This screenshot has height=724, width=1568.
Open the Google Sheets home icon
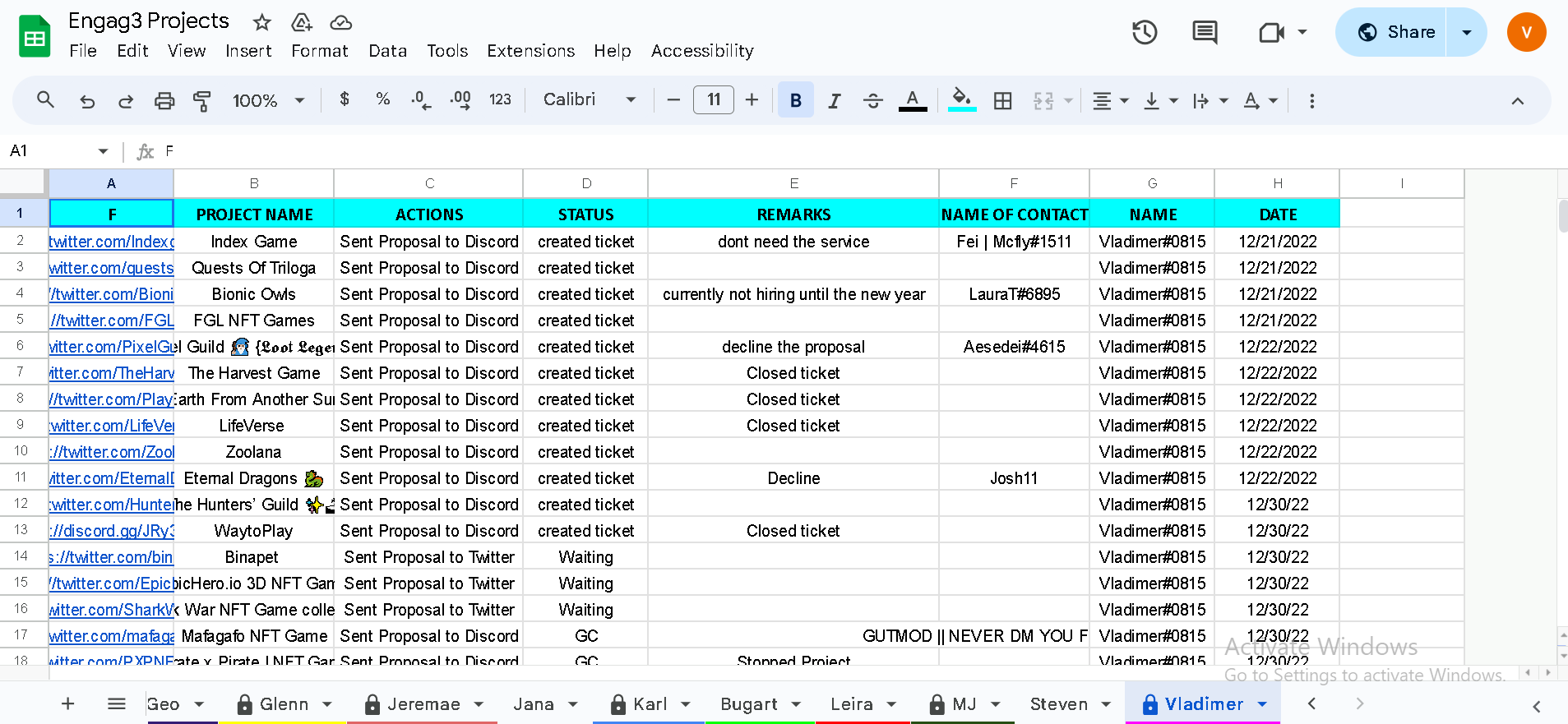[x=35, y=36]
